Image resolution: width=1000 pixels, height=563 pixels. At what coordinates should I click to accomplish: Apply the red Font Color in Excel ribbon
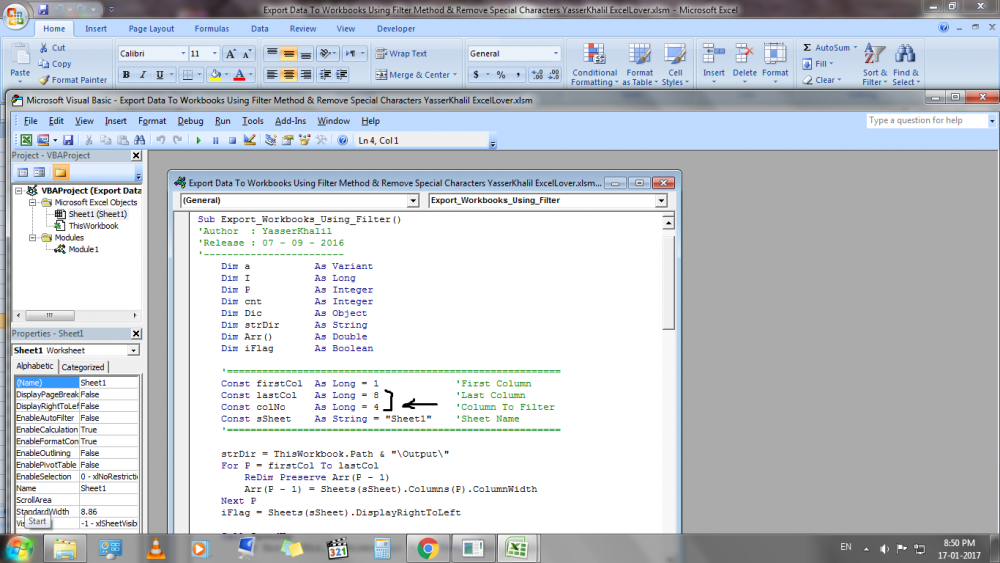(x=240, y=75)
